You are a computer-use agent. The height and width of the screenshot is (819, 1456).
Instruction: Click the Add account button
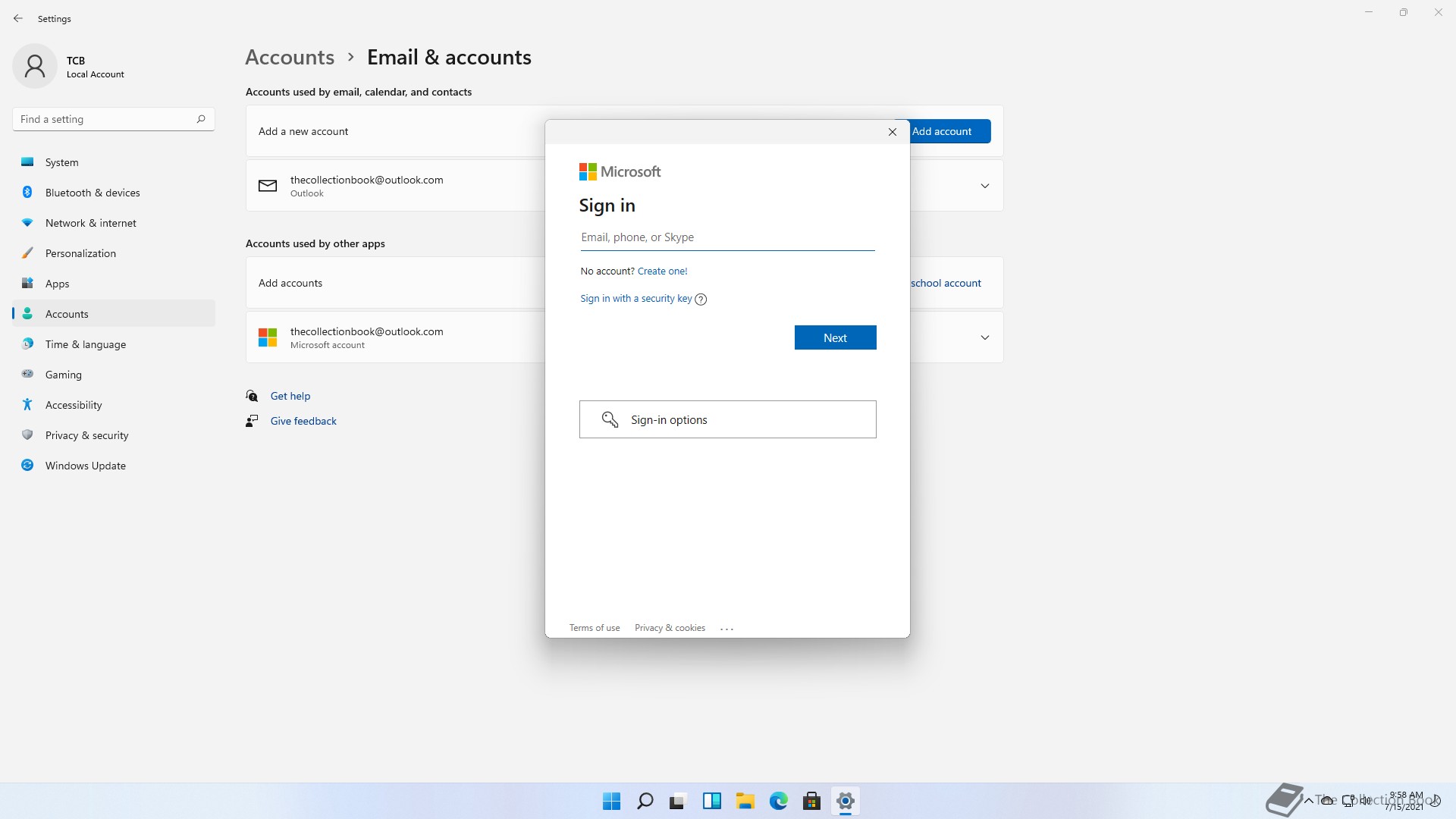tap(950, 131)
